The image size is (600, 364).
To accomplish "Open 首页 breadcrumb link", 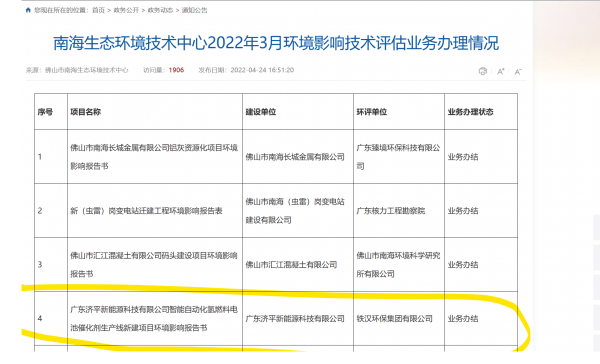I will point(98,10).
